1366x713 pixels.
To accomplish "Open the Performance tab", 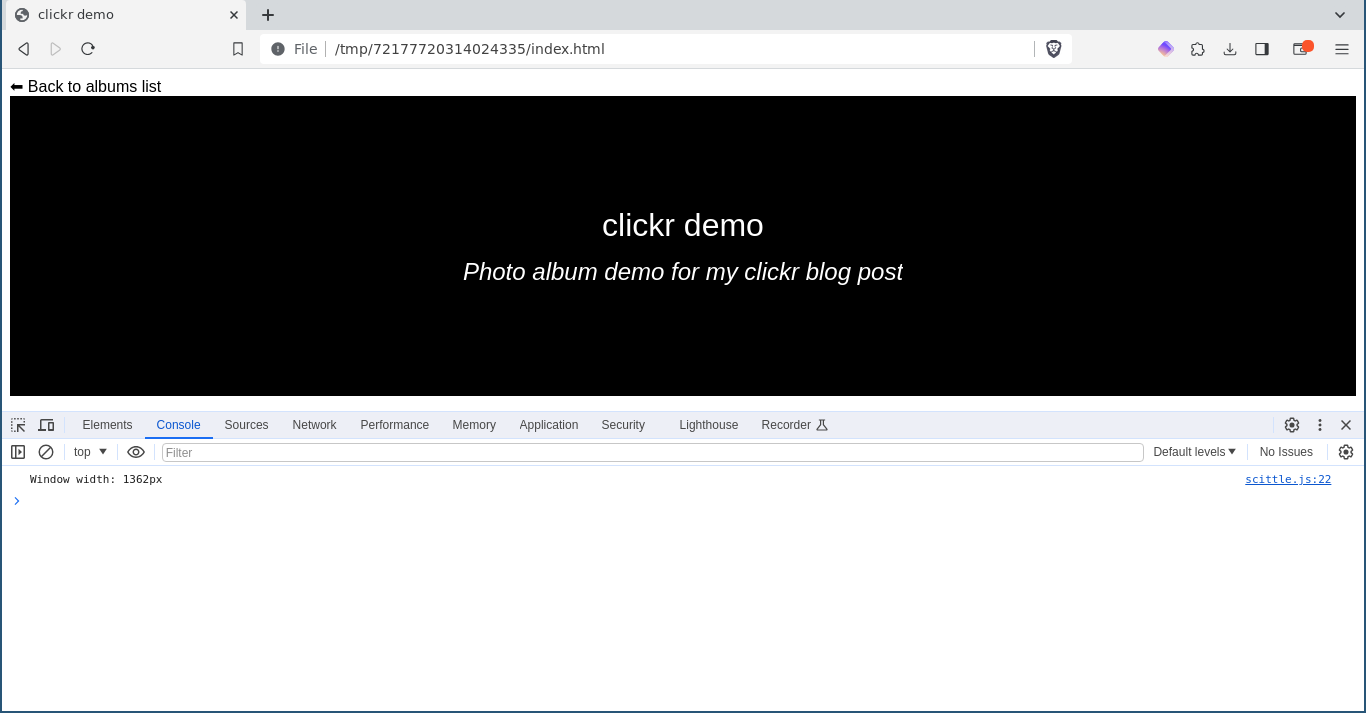I will (x=394, y=425).
